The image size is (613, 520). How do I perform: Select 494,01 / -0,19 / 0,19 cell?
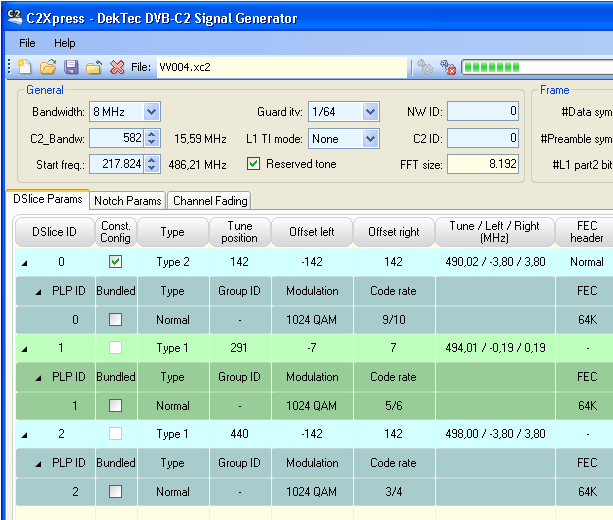coord(495,348)
